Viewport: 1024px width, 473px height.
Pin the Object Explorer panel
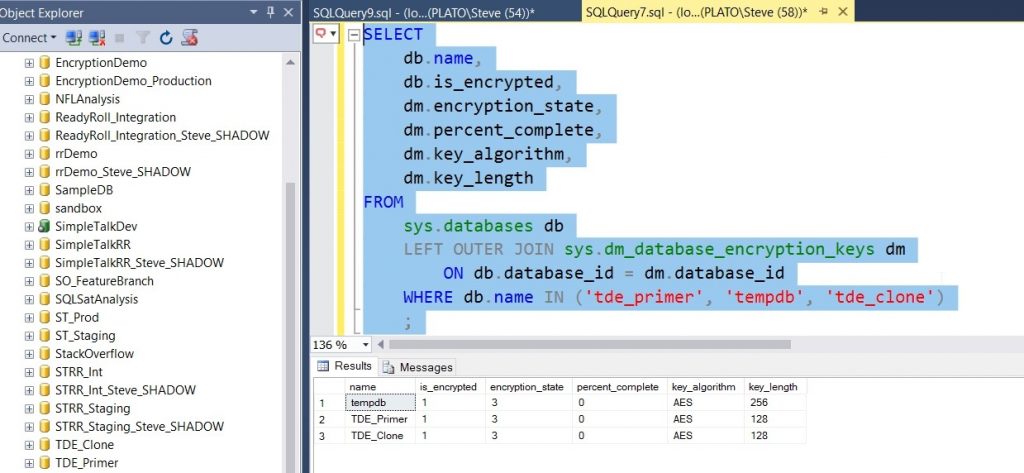[271, 12]
